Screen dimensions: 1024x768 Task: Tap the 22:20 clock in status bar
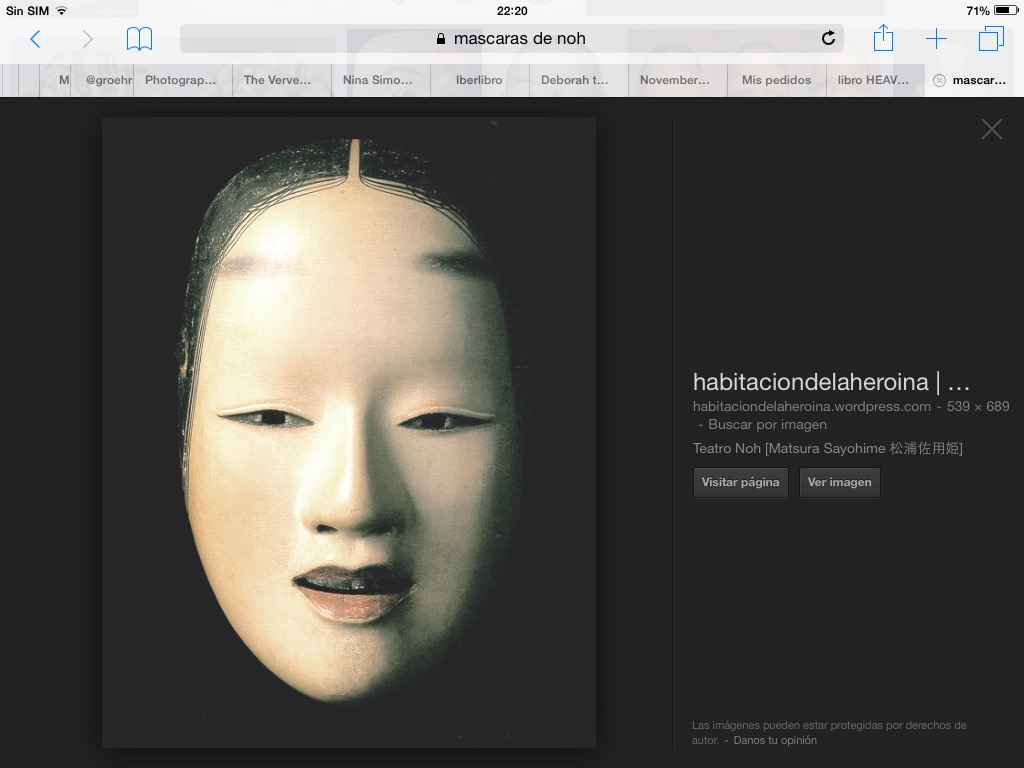512,10
